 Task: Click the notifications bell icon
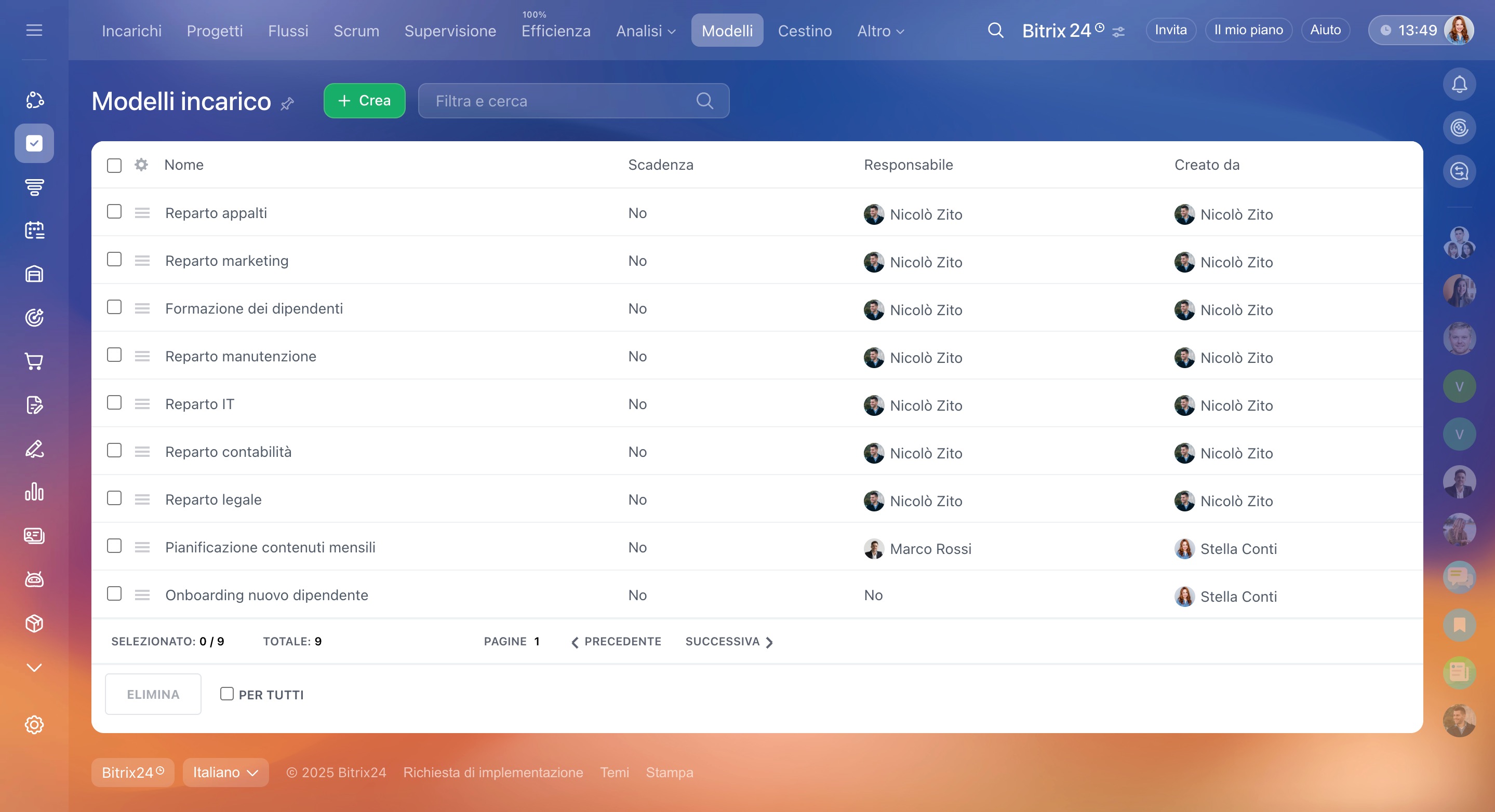(x=1459, y=85)
